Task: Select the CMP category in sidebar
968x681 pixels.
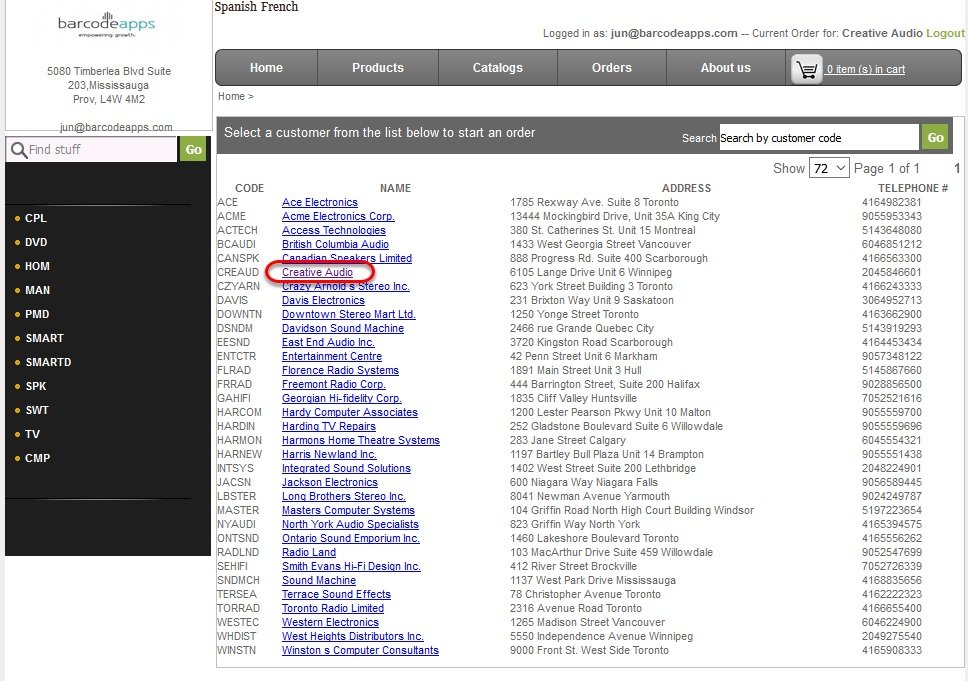Action: pos(37,459)
